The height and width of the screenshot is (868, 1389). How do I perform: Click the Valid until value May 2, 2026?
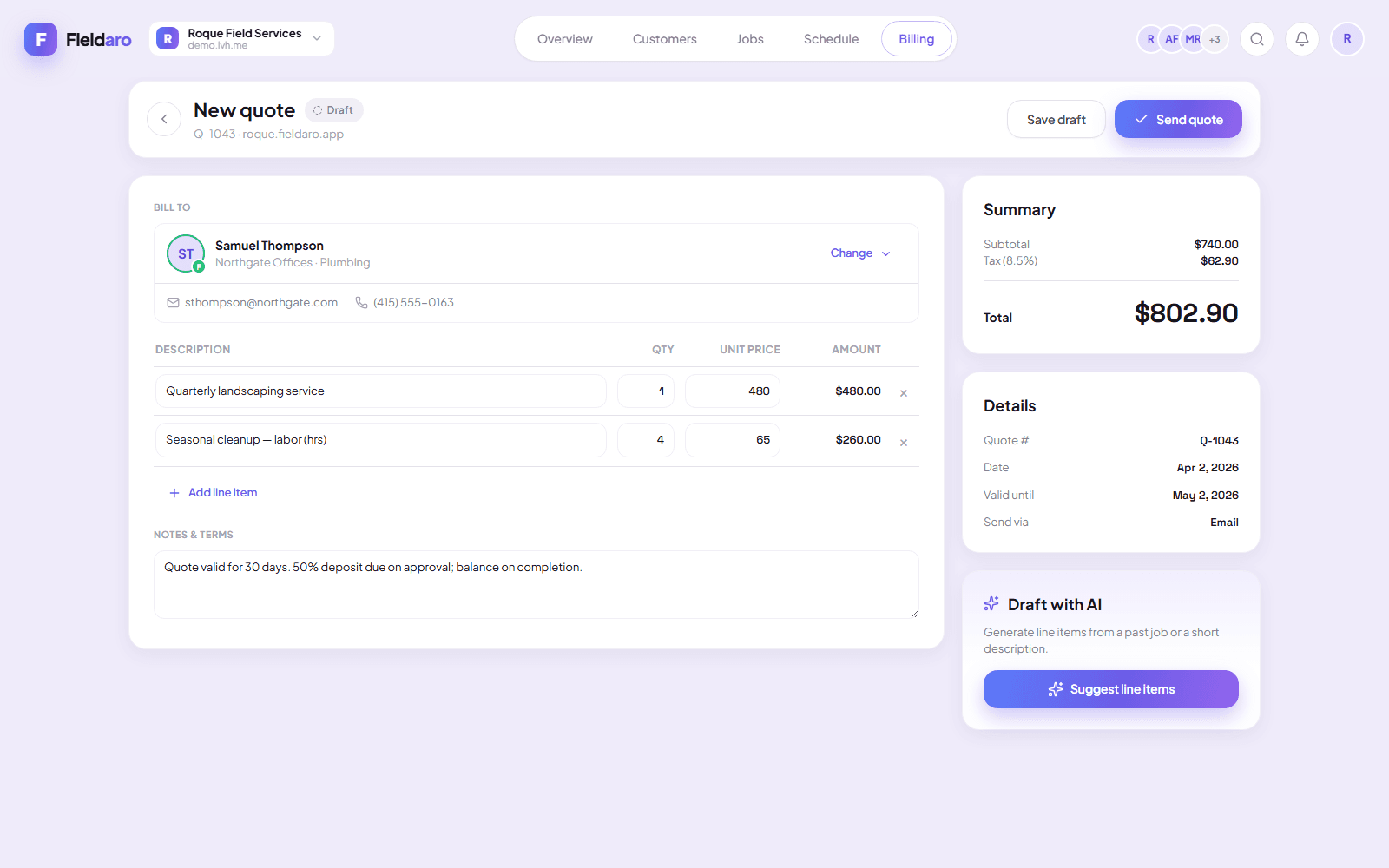[1206, 496]
